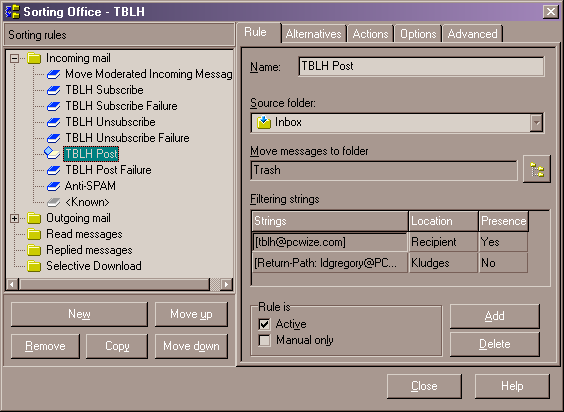Open the Advanced tab

tap(472, 34)
